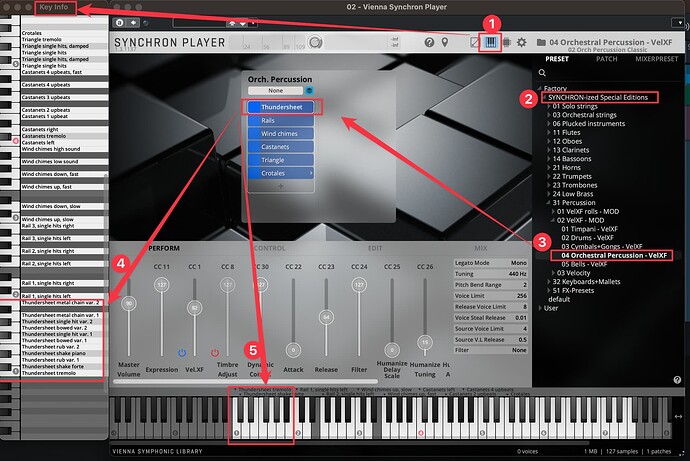
Task: Click the location pin icon in header
Action: point(445,42)
